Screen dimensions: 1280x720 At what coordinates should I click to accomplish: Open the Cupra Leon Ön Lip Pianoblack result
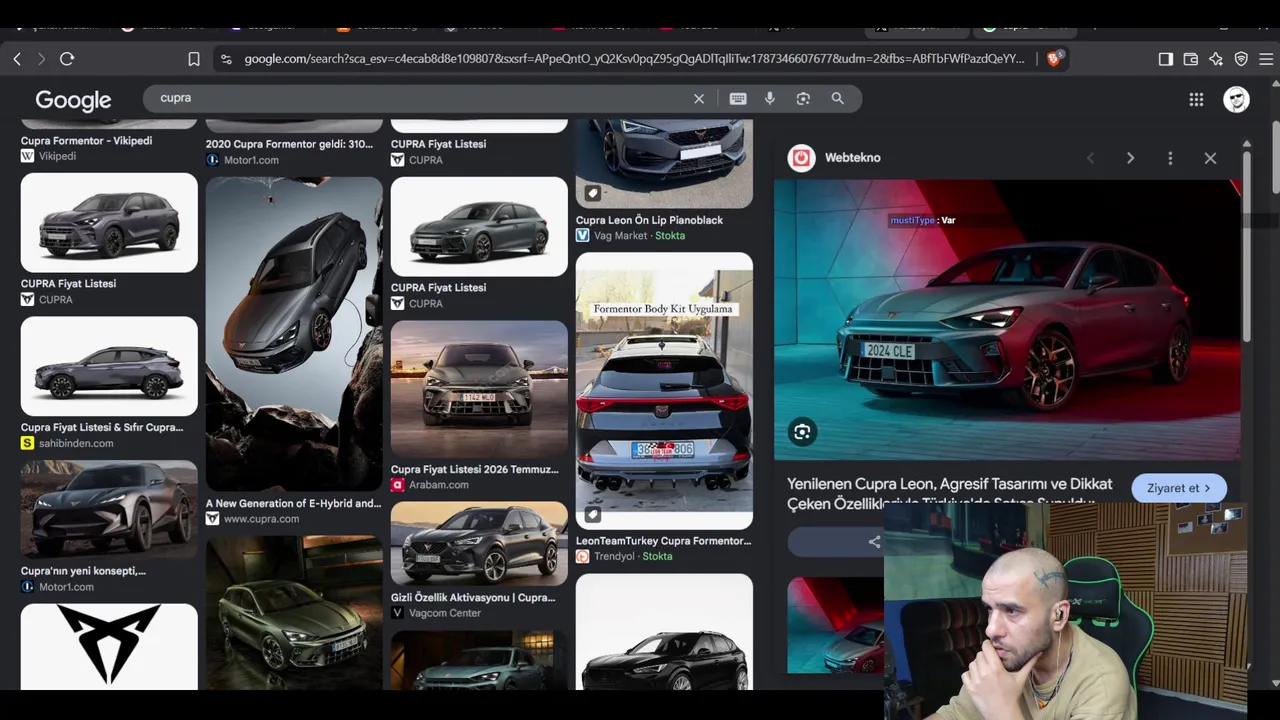(x=649, y=220)
